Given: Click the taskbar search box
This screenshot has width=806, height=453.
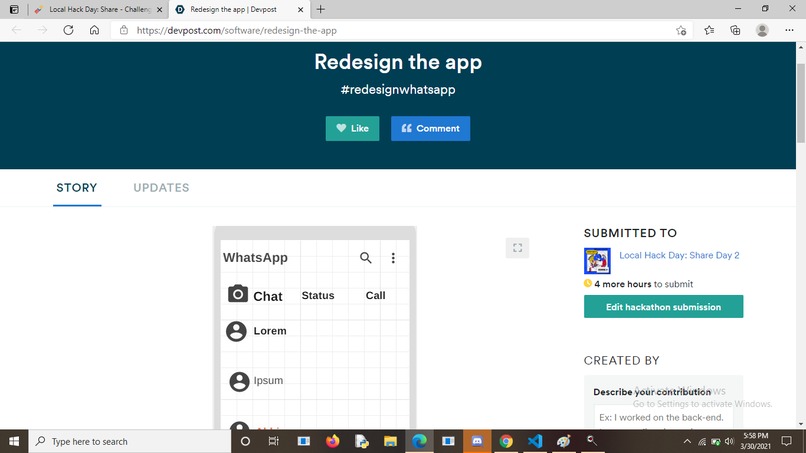Looking at the screenshot, I should click(130, 441).
